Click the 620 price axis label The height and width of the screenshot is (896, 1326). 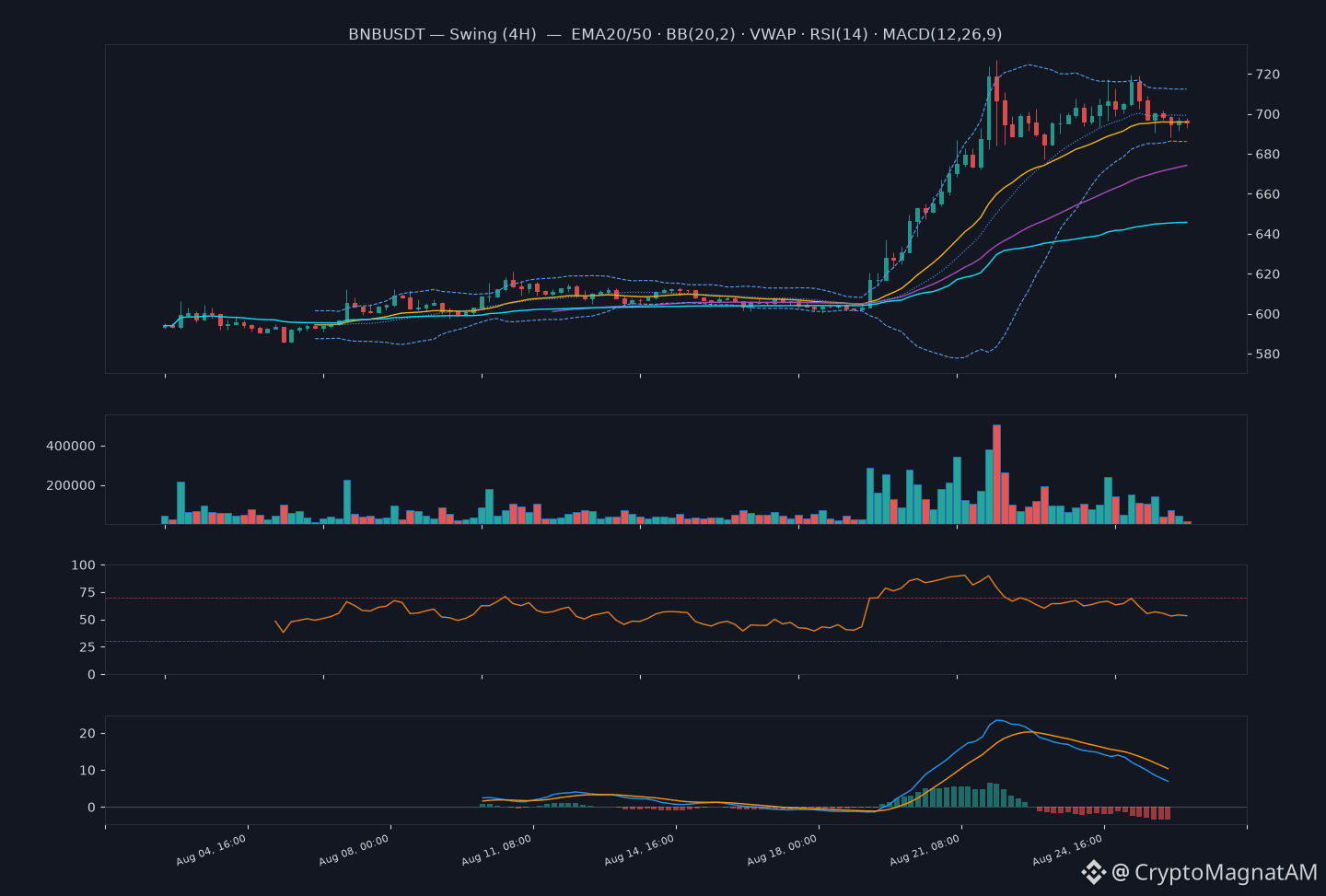pyautogui.click(x=1267, y=274)
